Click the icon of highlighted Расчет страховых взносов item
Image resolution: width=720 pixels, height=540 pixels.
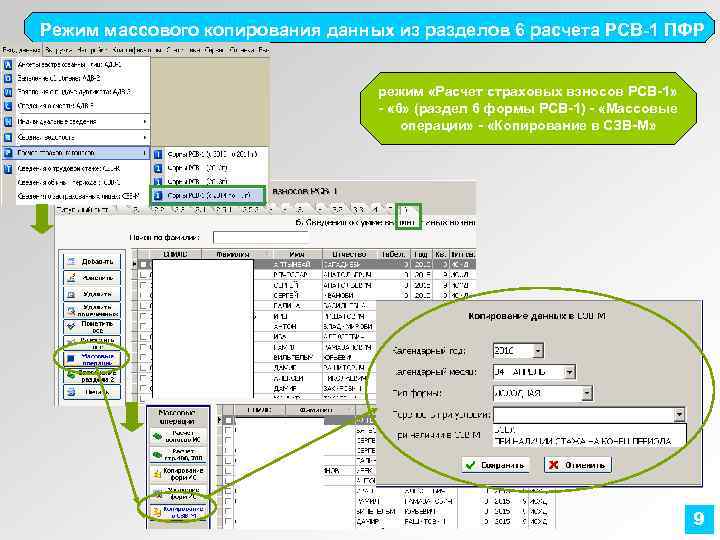click(8, 152)
